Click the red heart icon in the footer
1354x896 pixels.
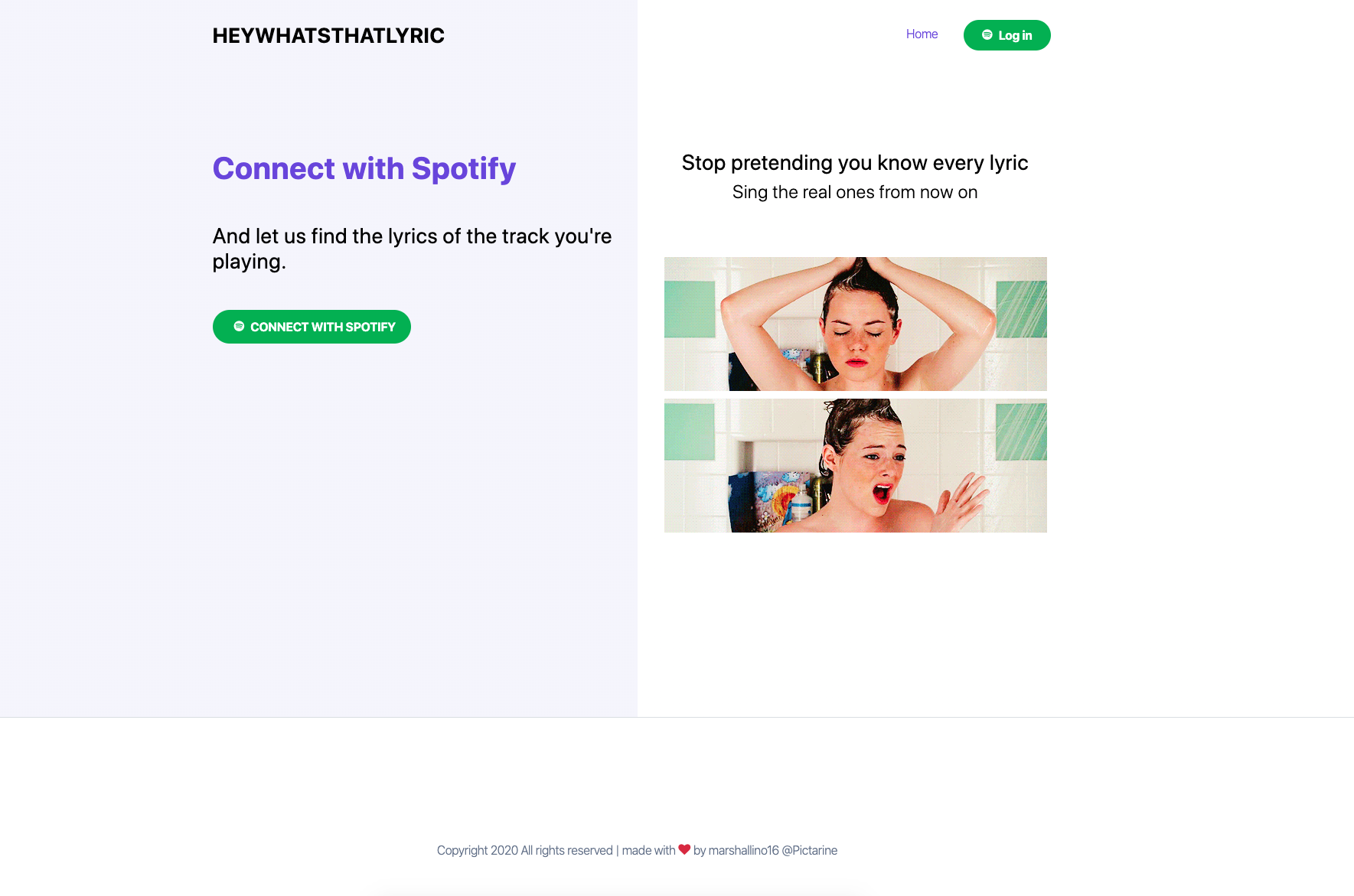pyautogui.click(x=684, y=849)
